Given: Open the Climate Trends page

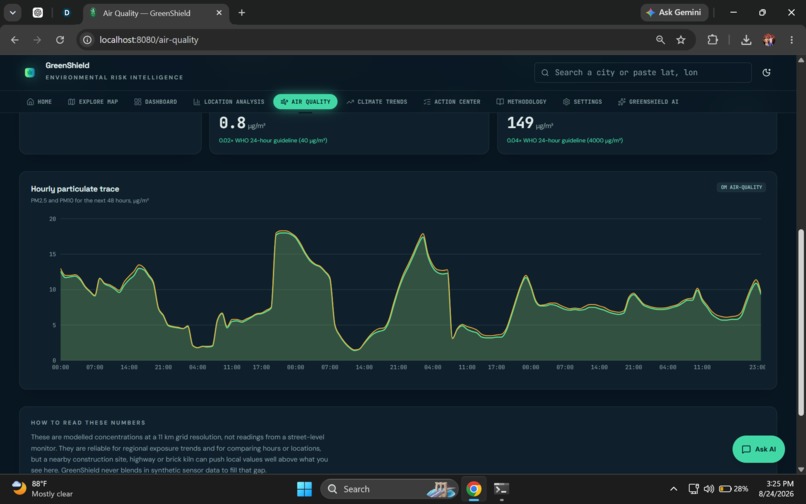Looking at the screenshot, I should pos(377,102).
